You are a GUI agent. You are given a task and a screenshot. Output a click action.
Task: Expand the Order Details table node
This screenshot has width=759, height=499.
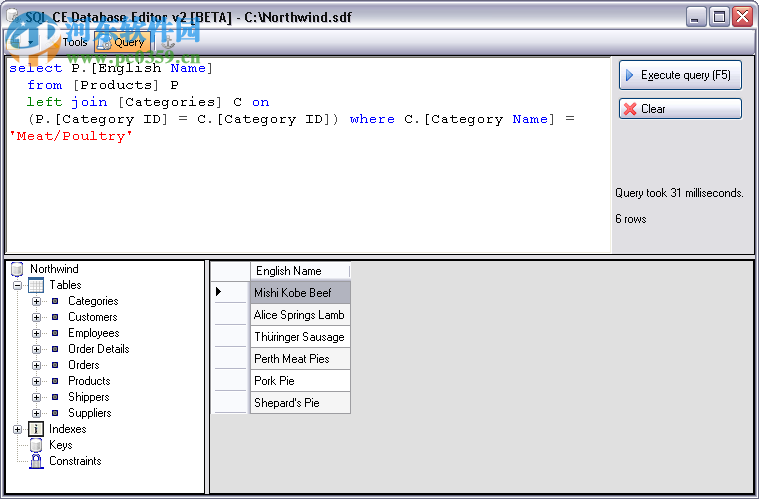click(x=36, y=349)
